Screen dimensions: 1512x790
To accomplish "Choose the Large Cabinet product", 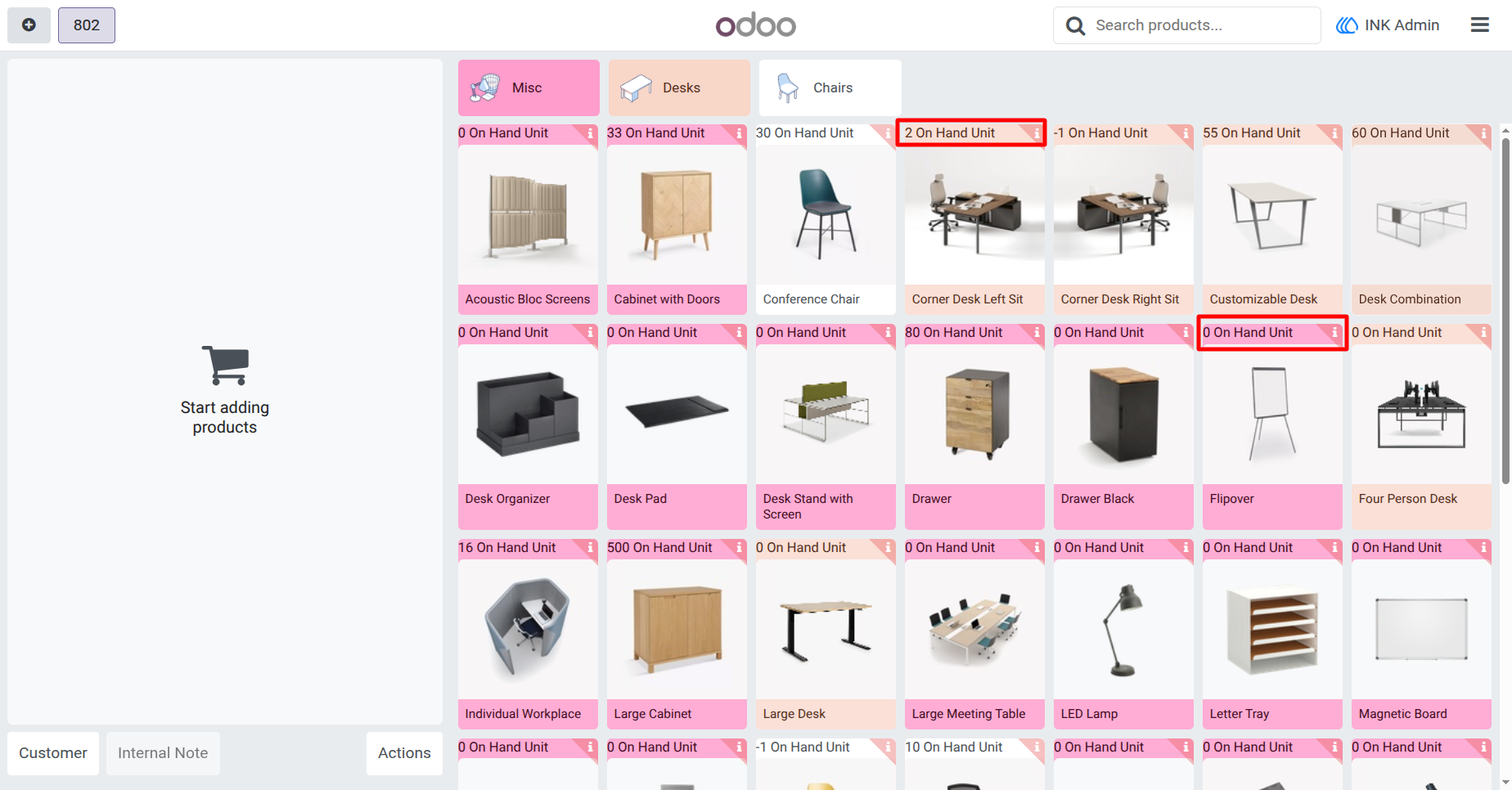I will [677, 634].
